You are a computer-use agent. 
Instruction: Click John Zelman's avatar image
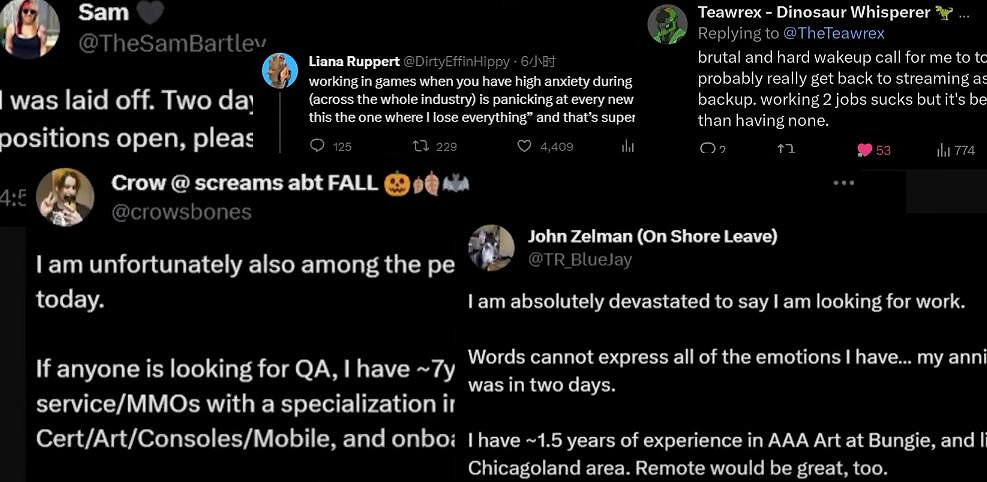(491, 247)
